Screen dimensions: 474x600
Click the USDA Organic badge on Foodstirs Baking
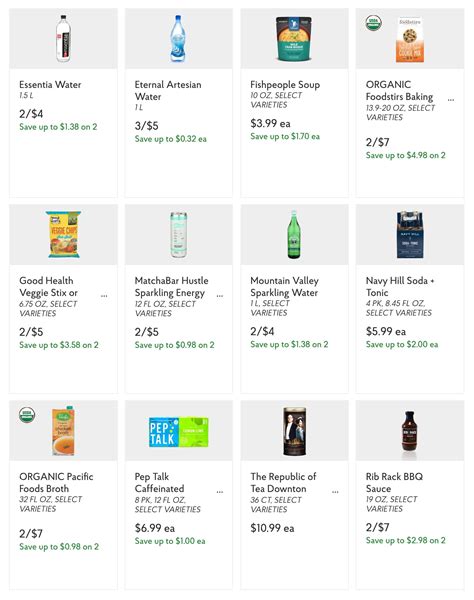373,23
